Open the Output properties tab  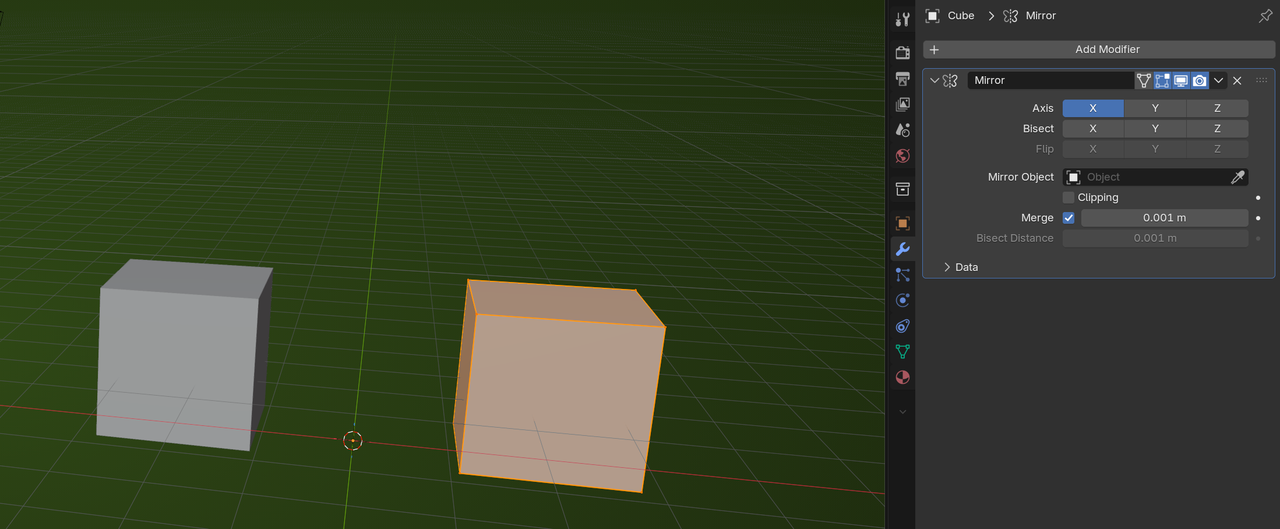click(902, 78)
